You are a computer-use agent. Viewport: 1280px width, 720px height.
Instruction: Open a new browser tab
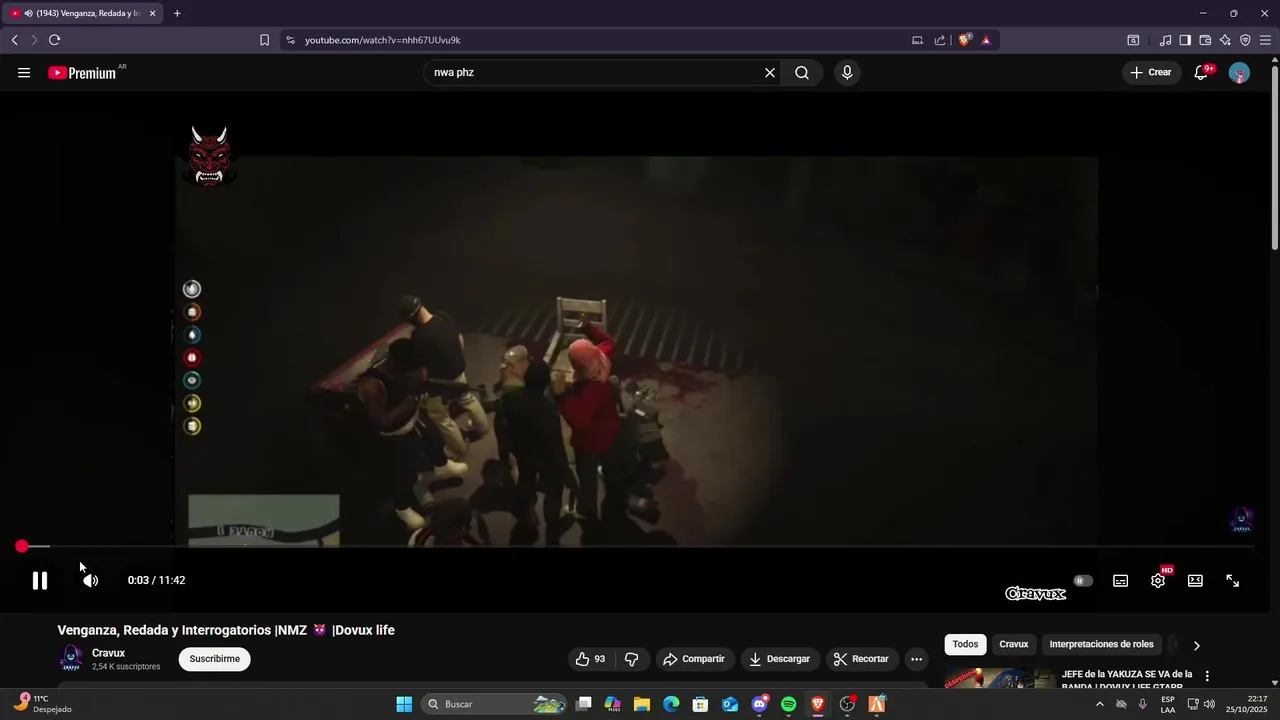coord(177,13)
